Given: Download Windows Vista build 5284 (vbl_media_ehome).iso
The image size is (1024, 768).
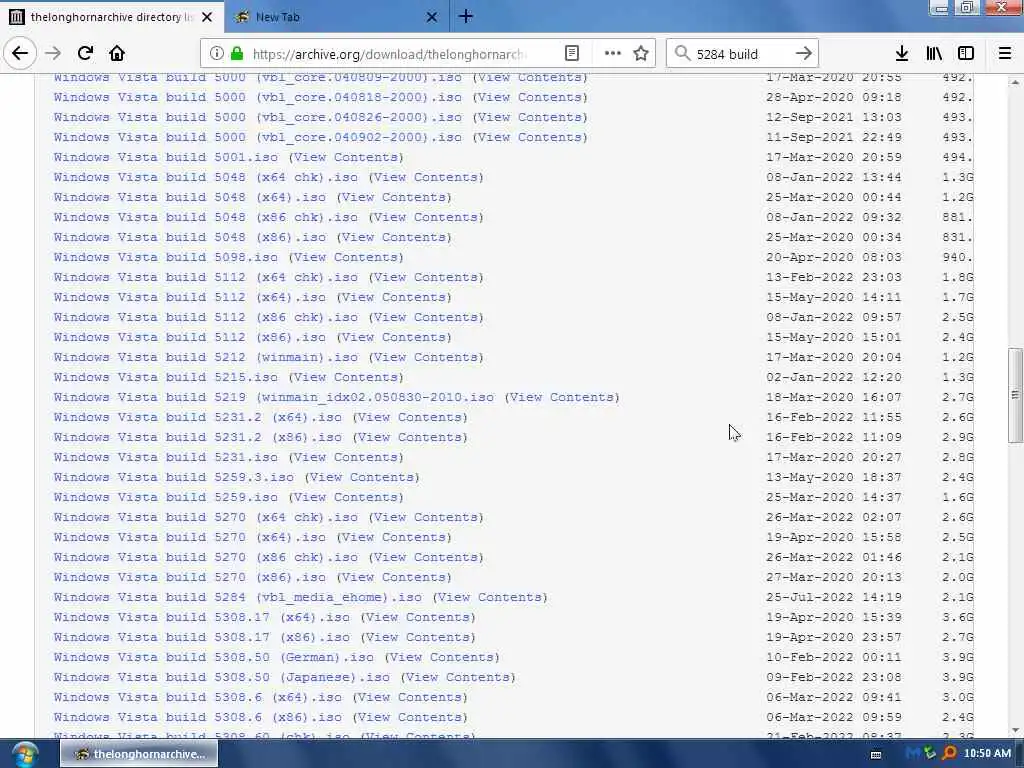Looking at the screenshot, I should pos(238,597).
